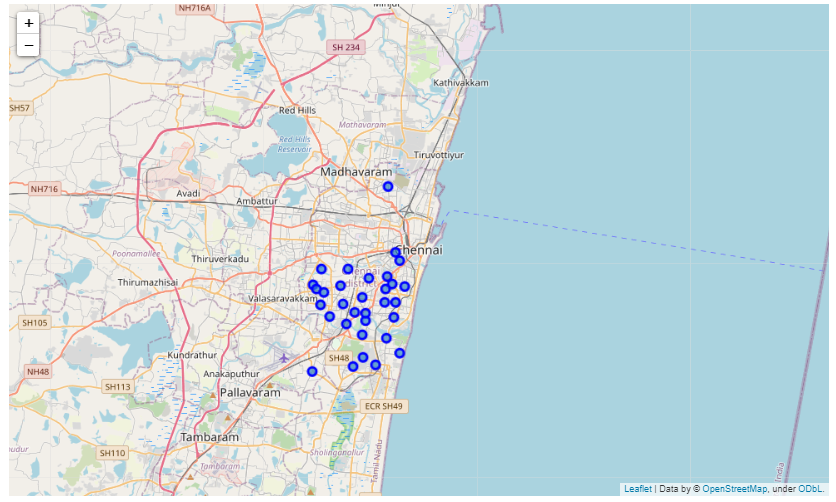Click the Kundrathur label

[x=192, y=355]
